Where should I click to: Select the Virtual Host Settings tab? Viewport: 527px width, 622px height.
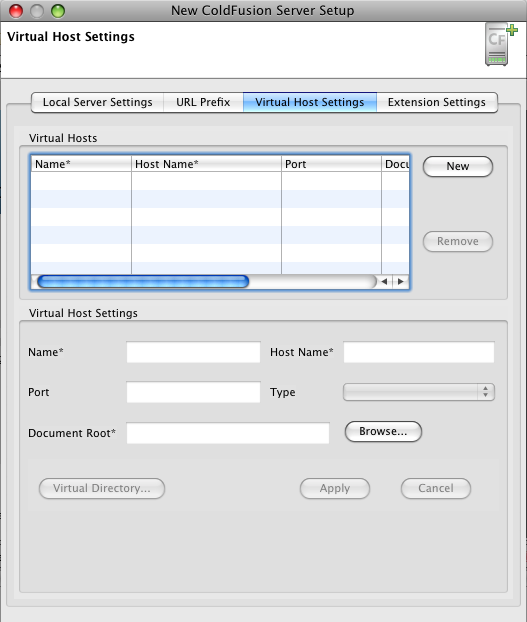[310, 102]
